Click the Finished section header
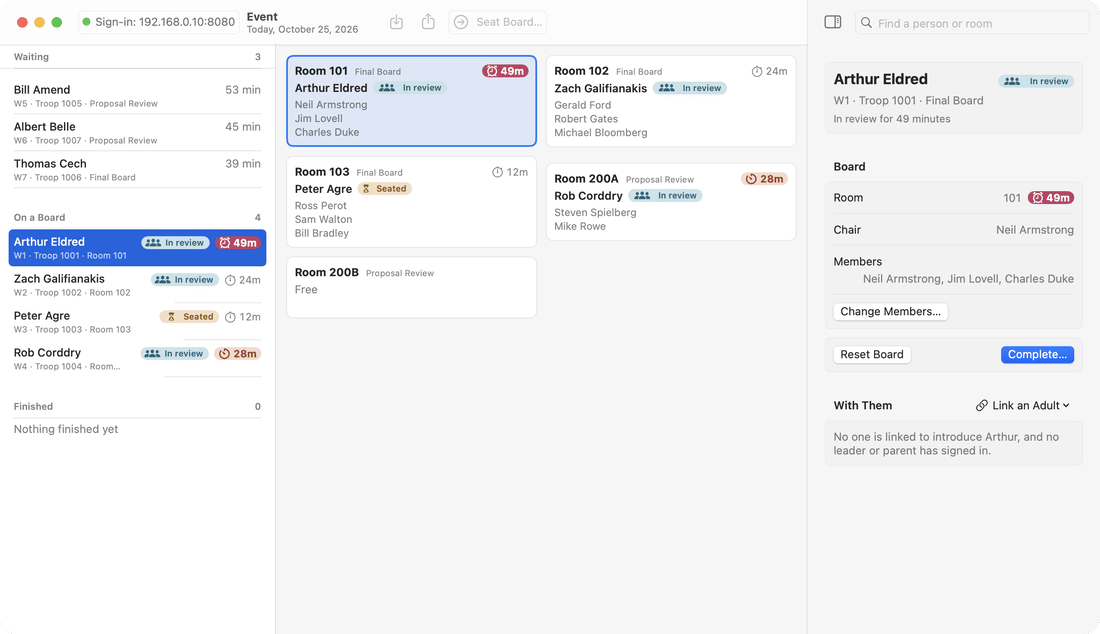Viewport: 1100px width, 634px height. click(138, 407)
